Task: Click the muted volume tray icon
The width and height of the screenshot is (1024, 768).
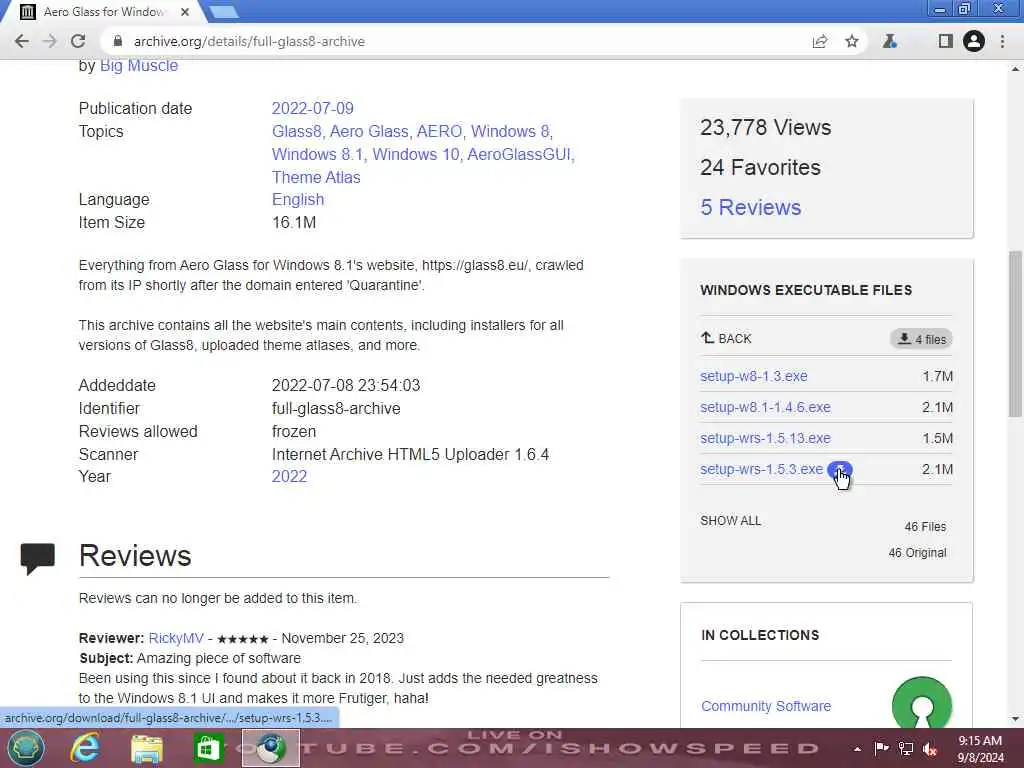Action: 930,749
